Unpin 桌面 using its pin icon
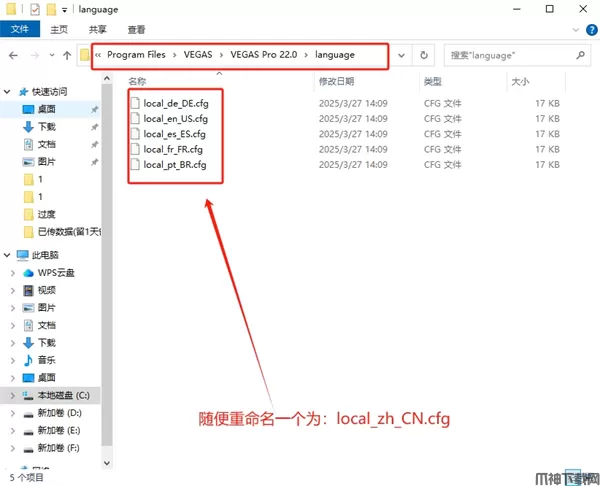 click(94, 110)
